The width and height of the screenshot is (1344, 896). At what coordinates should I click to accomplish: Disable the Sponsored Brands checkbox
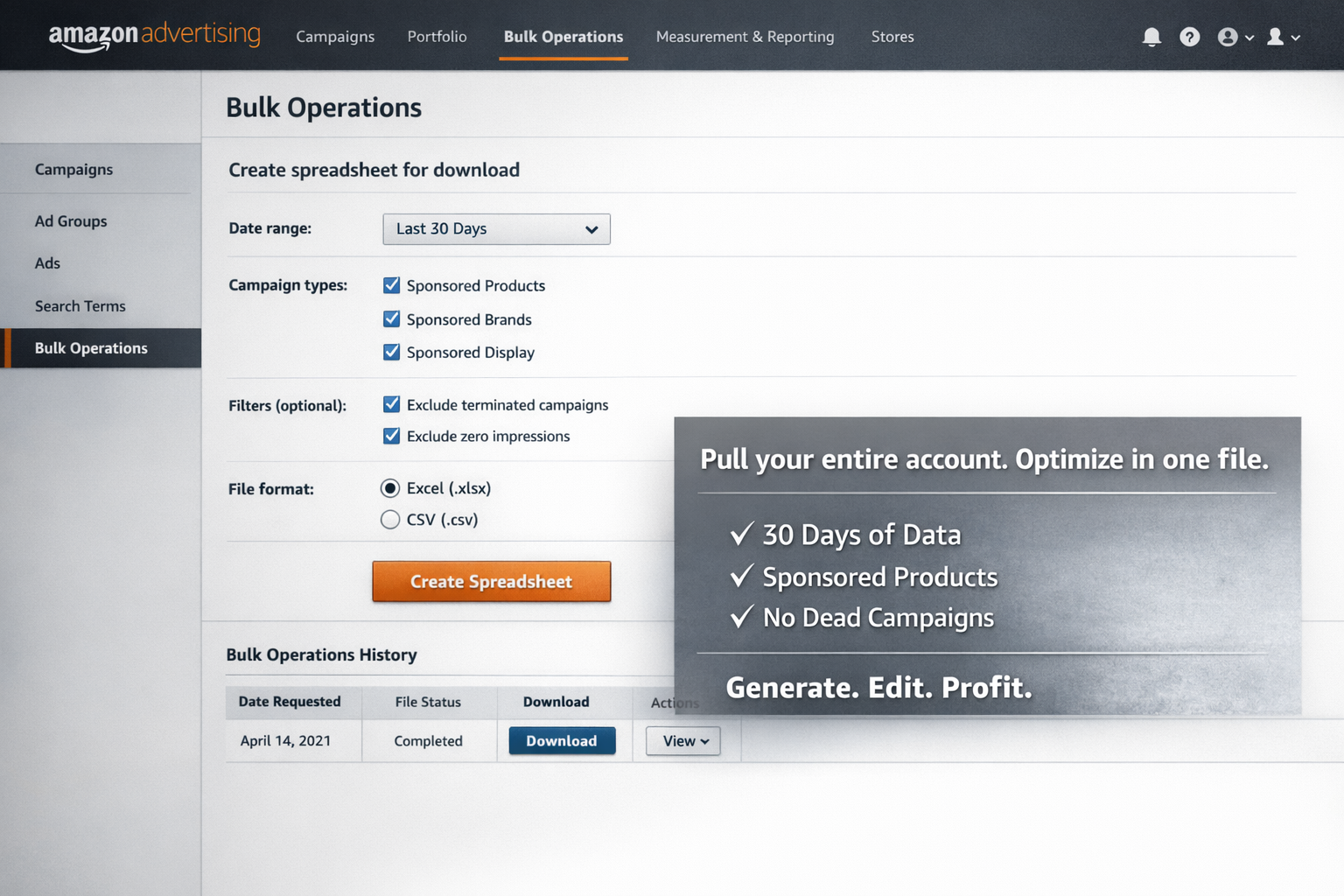coord(391,318)
